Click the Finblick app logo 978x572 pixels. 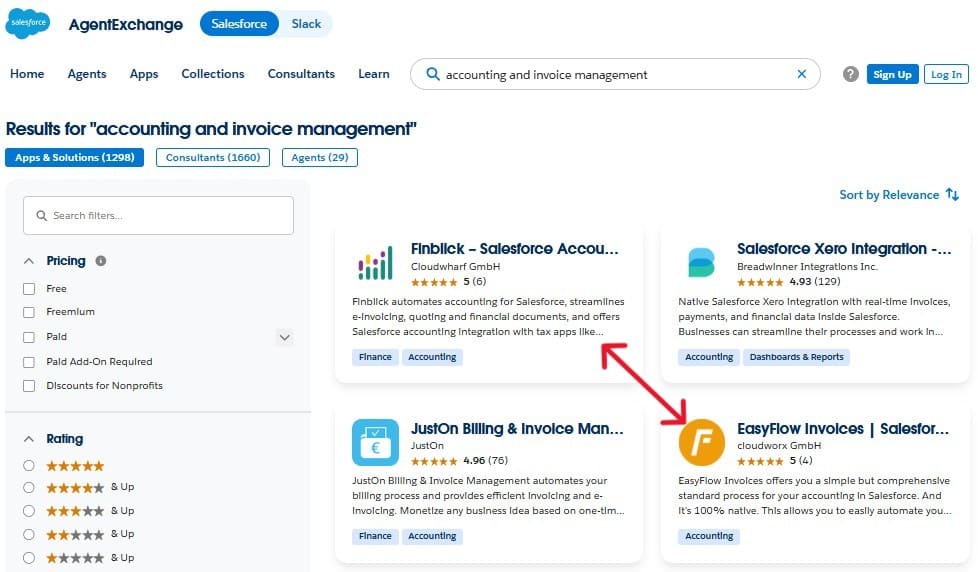[375, 262]
